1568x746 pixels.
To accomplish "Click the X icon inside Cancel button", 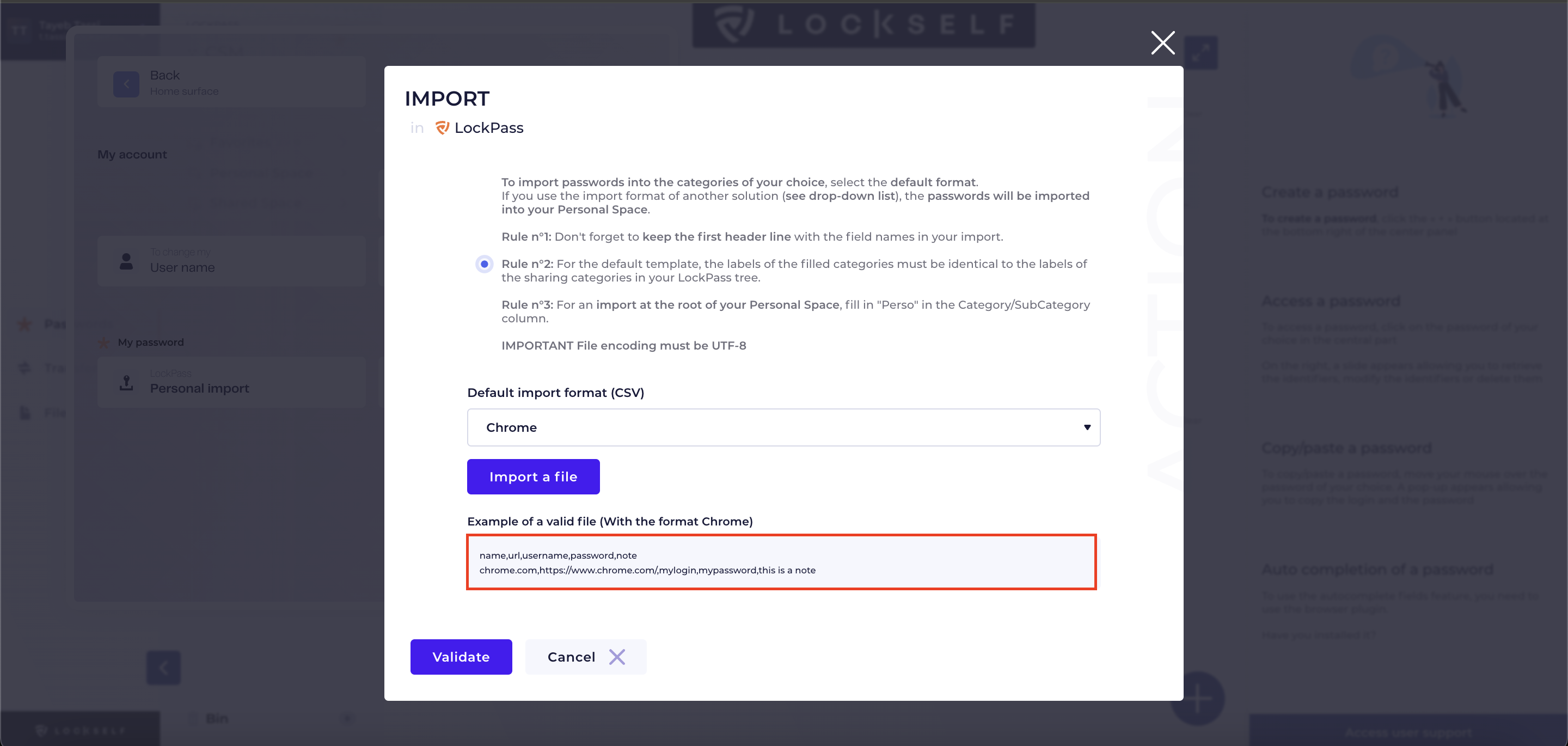I will coord(617,657).
